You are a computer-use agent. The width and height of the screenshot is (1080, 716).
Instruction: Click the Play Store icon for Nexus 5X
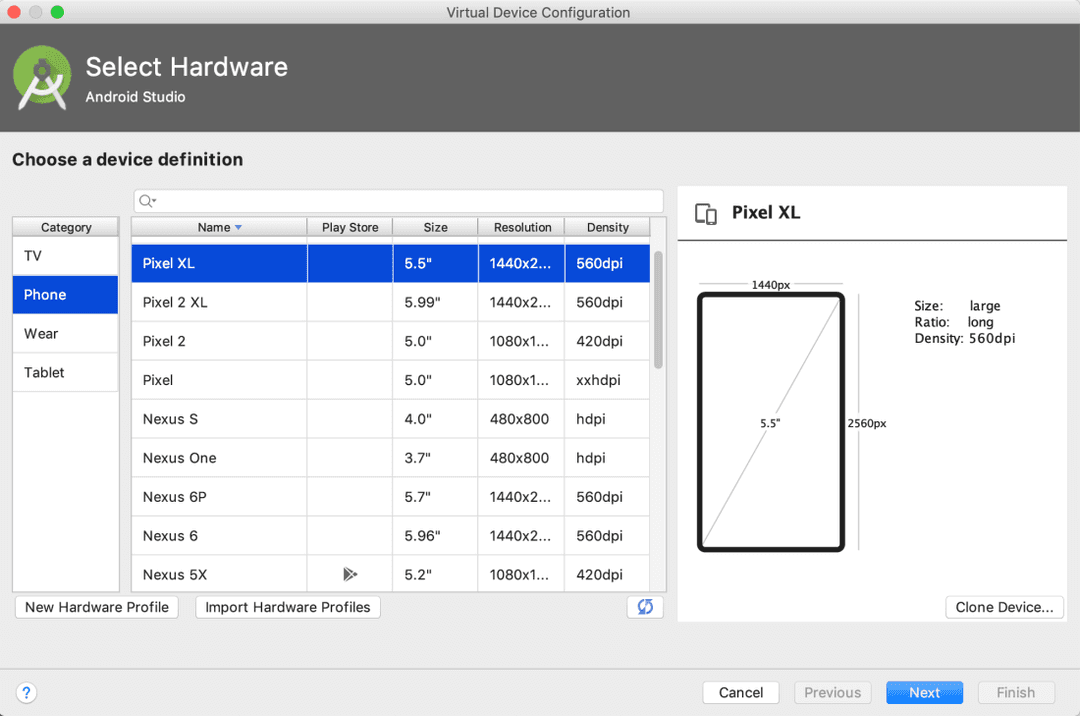pos(350,574)
